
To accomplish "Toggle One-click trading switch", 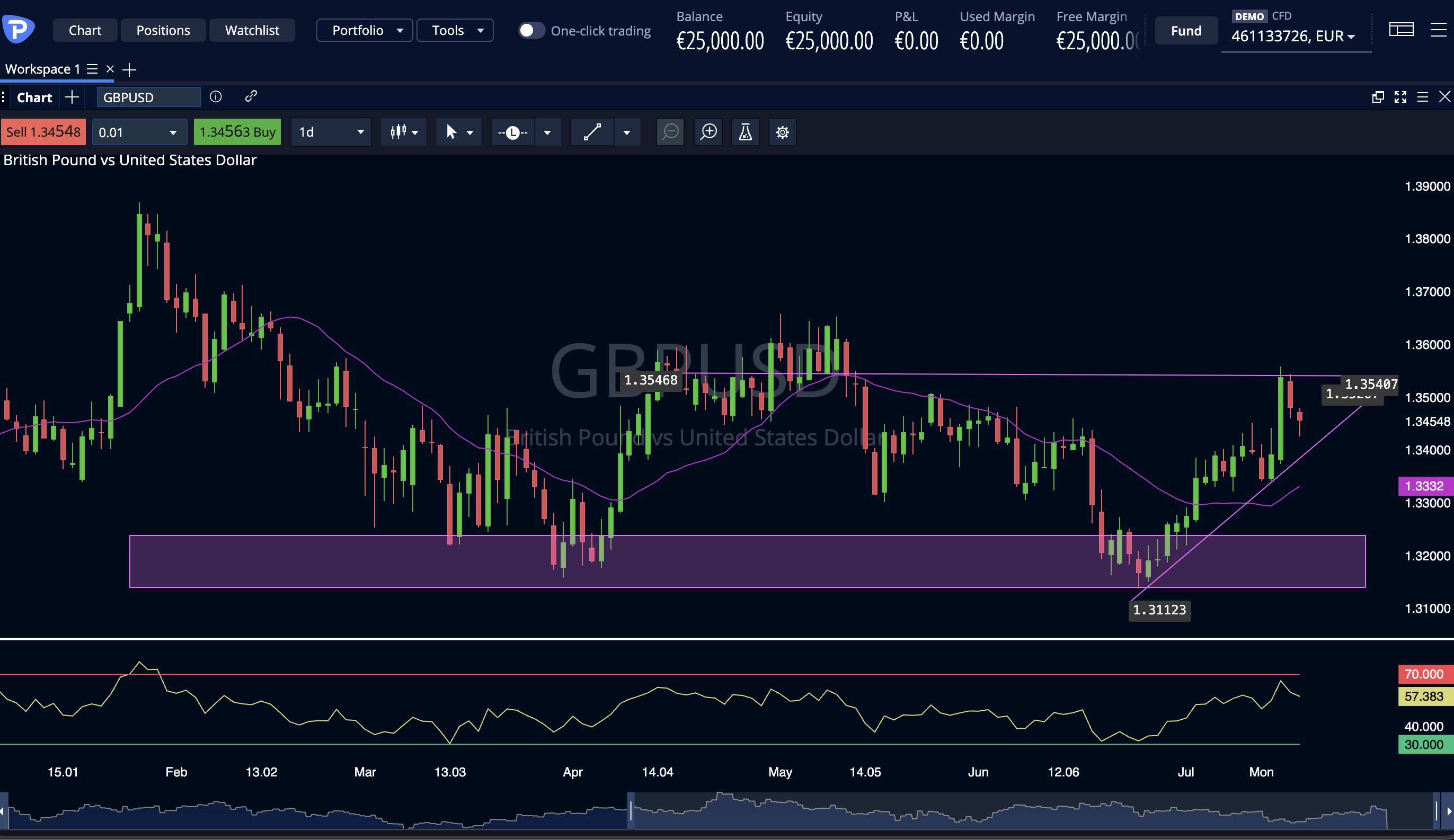I will pos(531,30).
